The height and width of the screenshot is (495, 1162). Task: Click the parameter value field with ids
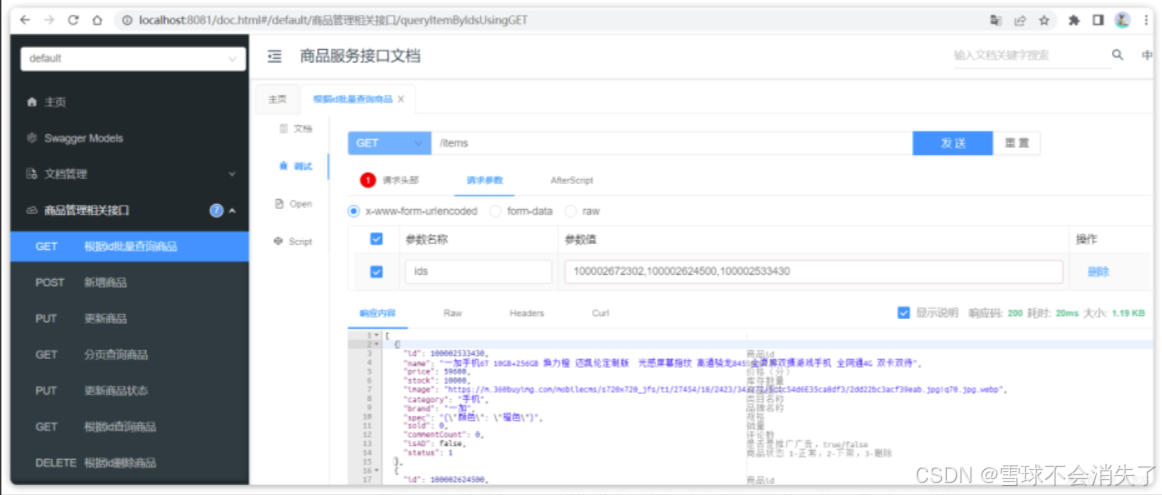814,271
